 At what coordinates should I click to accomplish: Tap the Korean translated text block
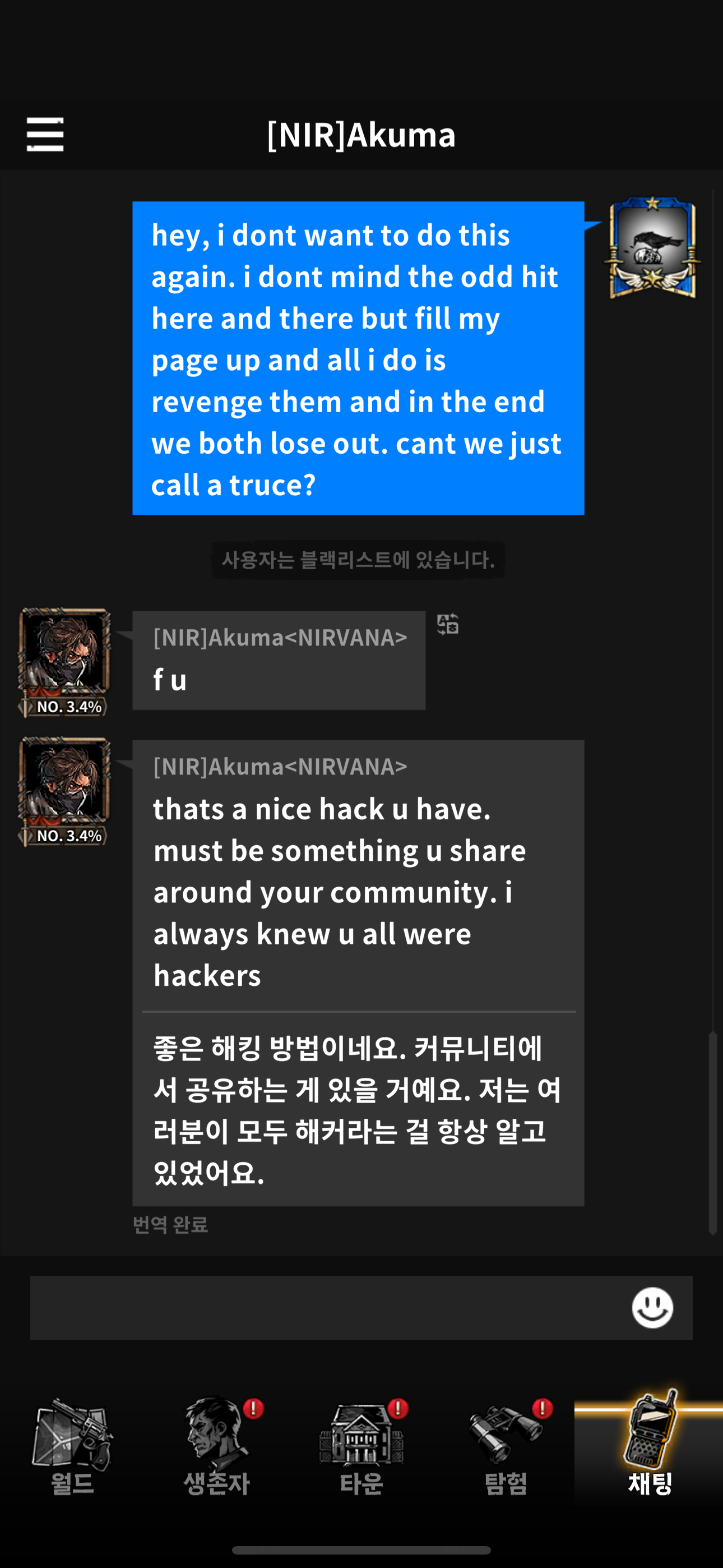click(358, 1110)
